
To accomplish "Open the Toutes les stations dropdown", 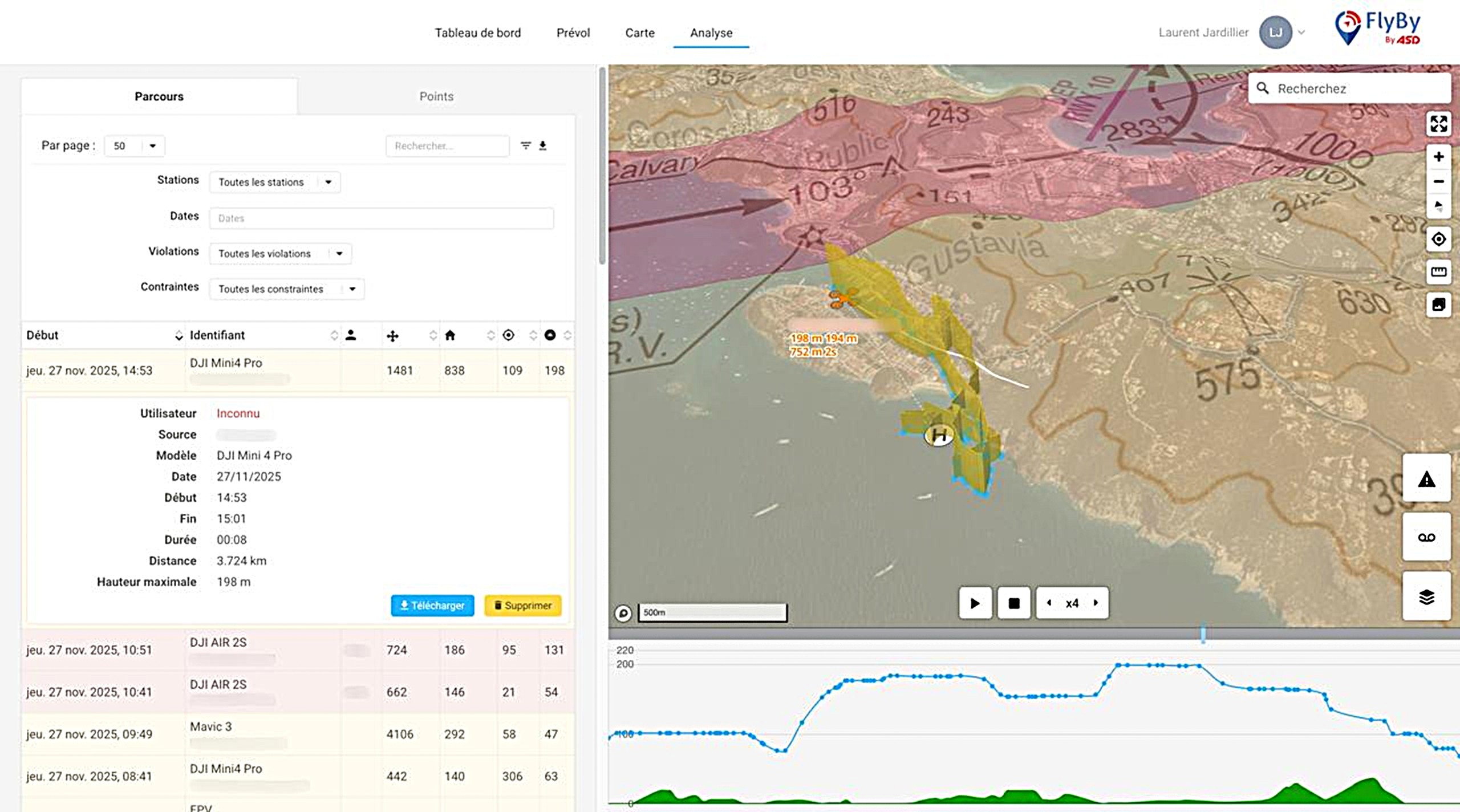I will pyautogui.click(x=274, y=182).
